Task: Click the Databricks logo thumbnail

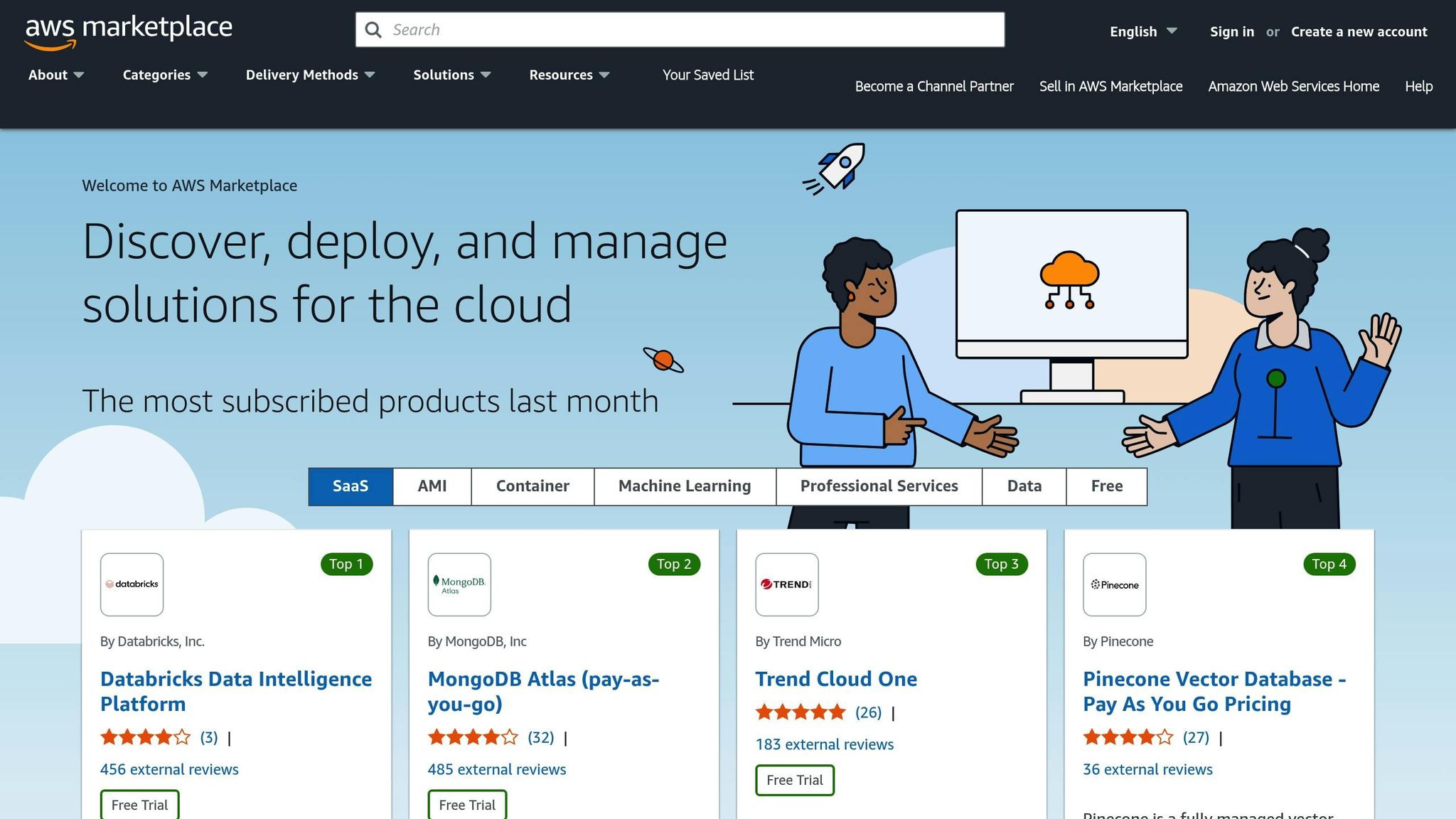Action: tap(132, 584)
